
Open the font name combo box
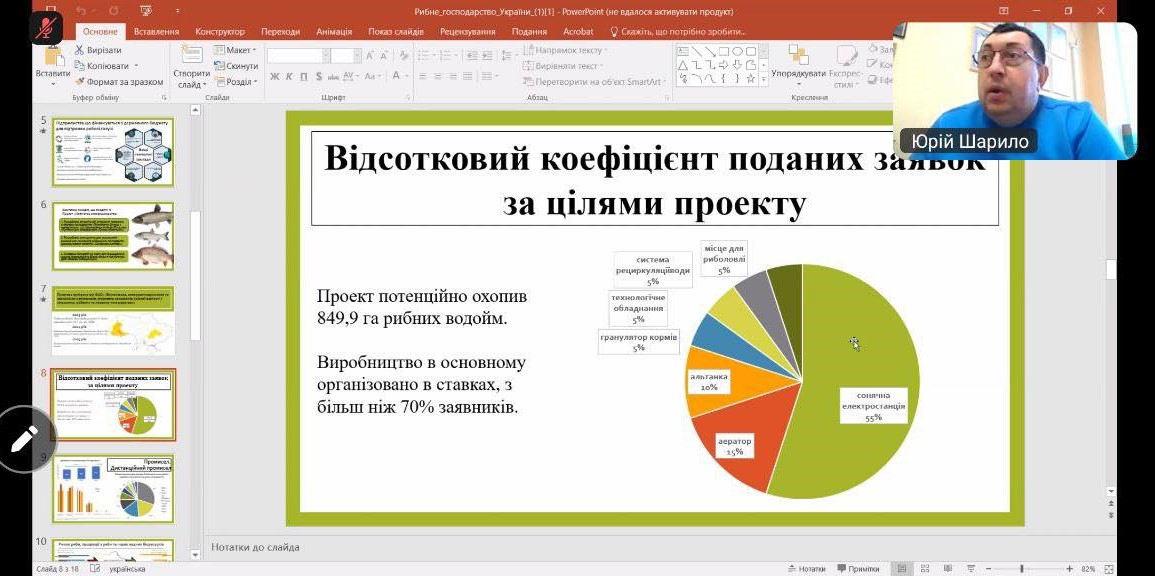pos(296,55)
